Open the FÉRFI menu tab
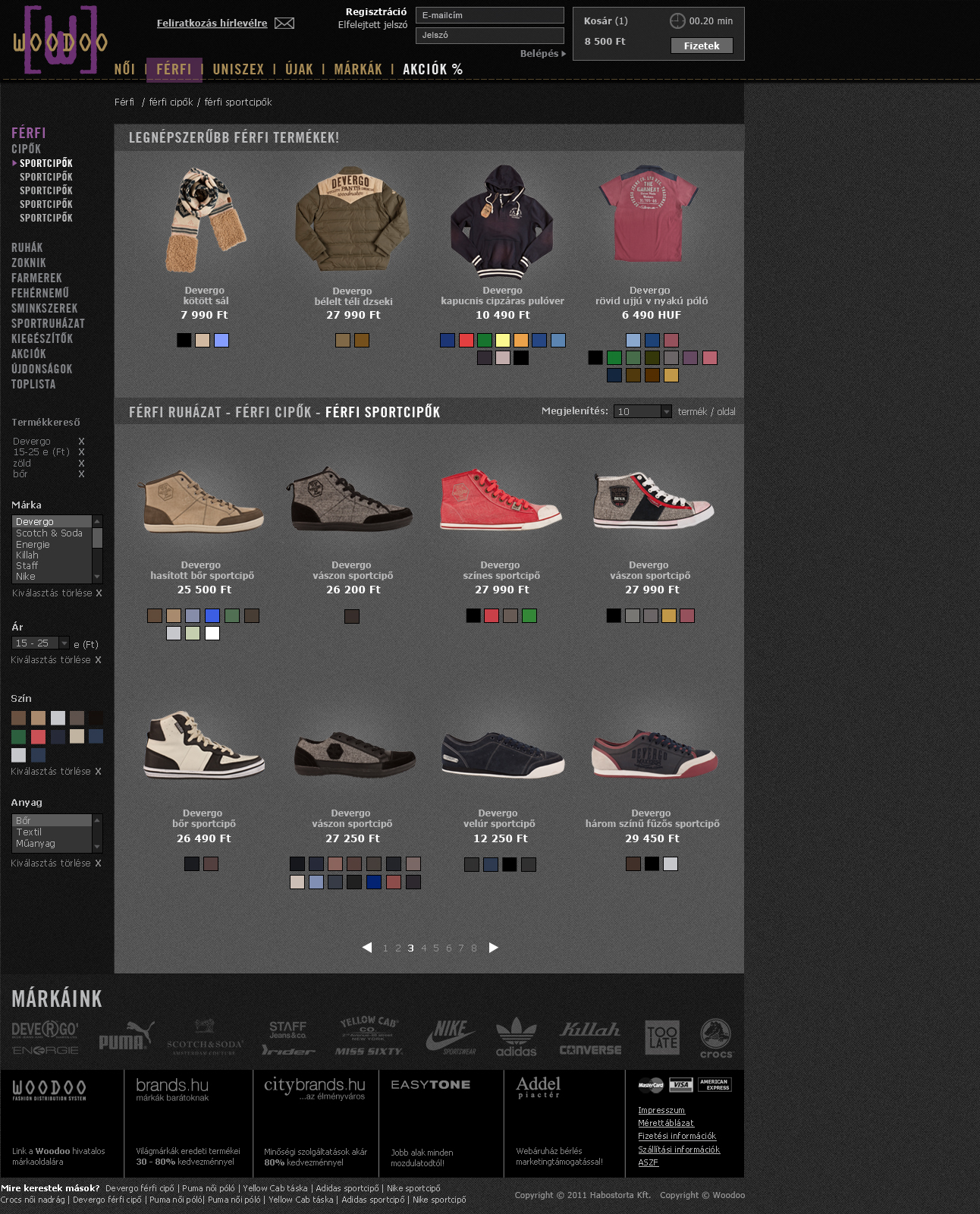This screenshot has height=1214, width=980. pyautogui.click(x=174, y=69)
